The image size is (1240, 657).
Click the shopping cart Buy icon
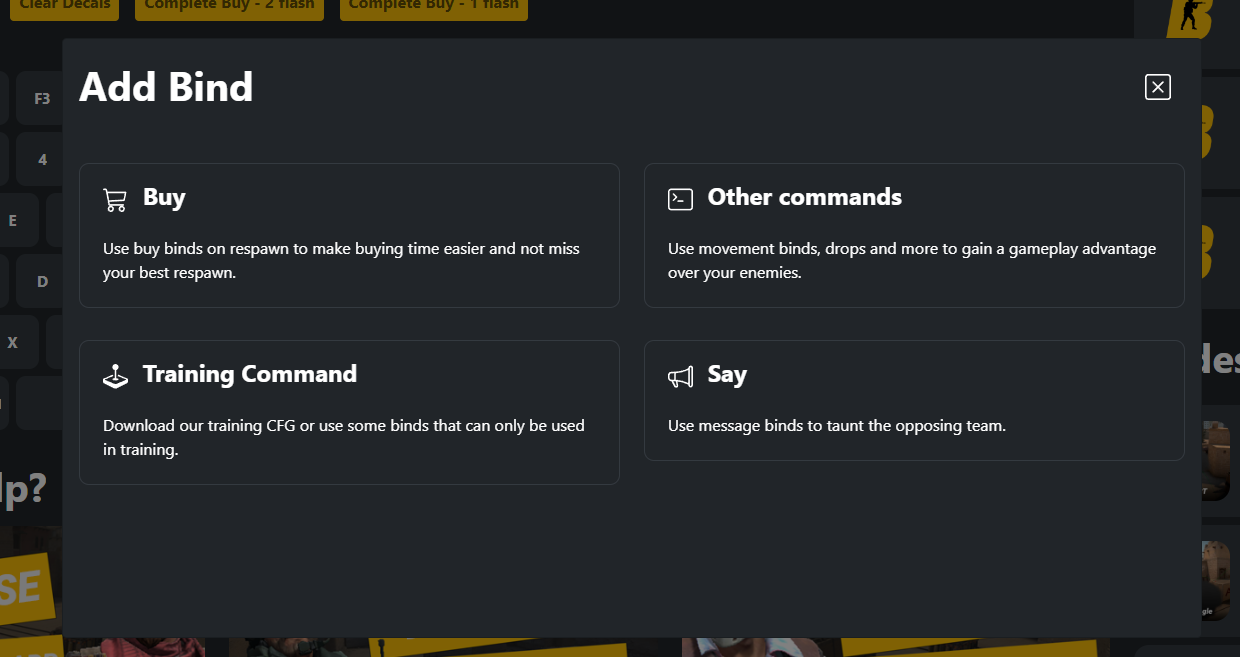click(115, 200)
